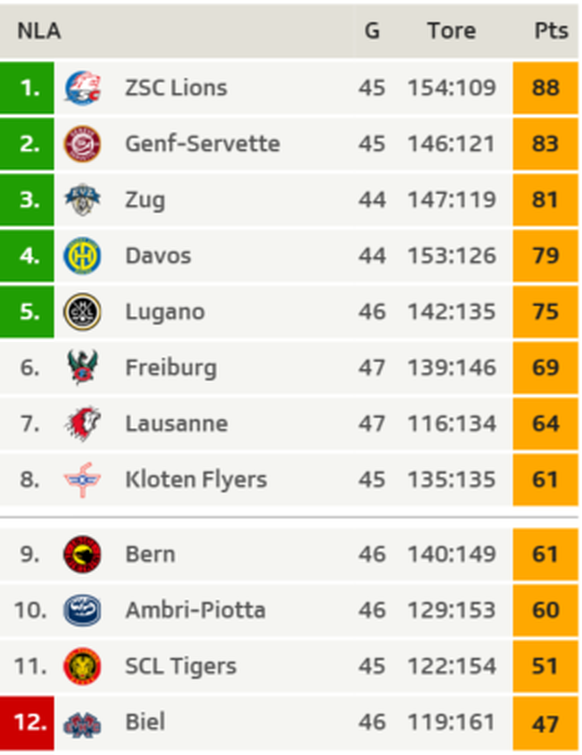Click the Freiburg dragon logo
The image size is (582, 755).
pos(82,367)
